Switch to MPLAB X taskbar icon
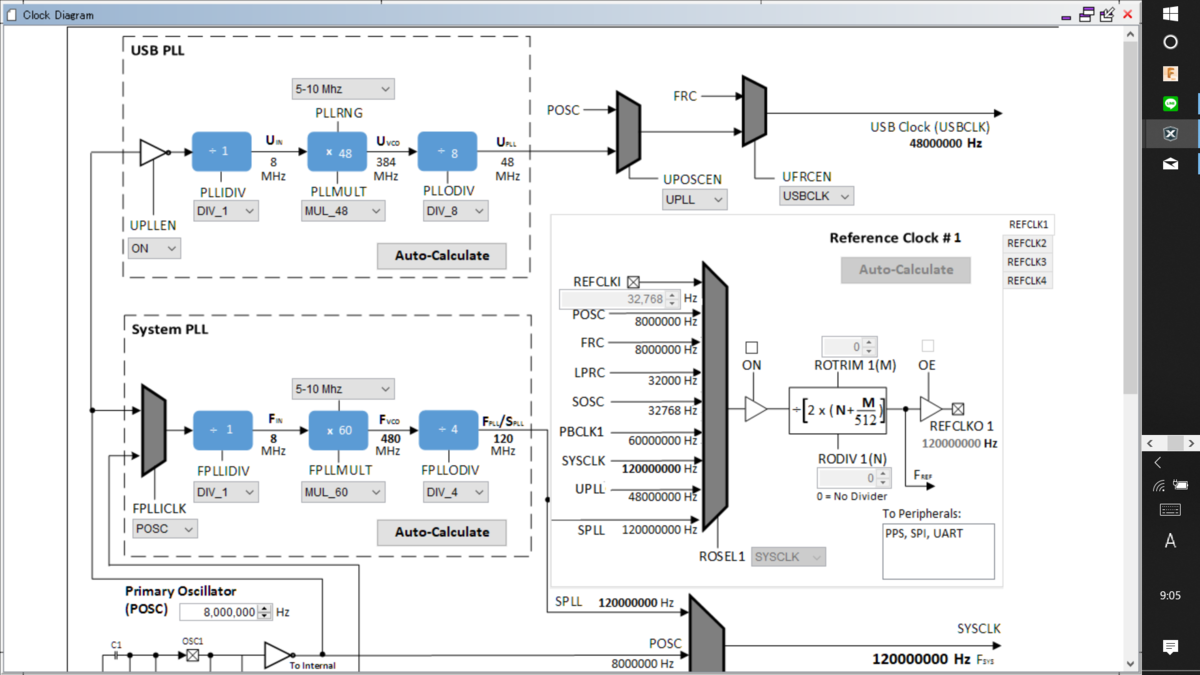 1170,134
